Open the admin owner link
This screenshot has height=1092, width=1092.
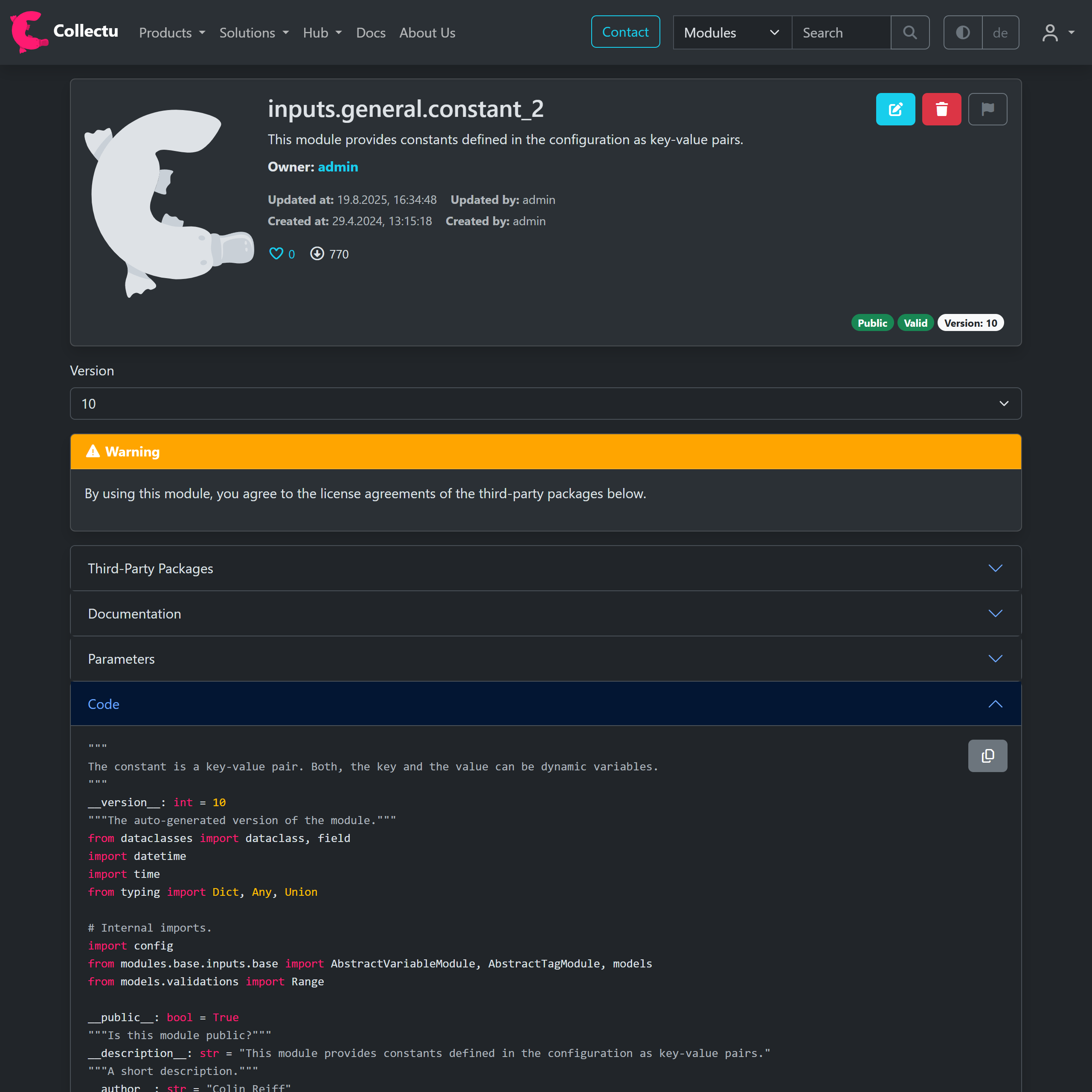[337, 167]
